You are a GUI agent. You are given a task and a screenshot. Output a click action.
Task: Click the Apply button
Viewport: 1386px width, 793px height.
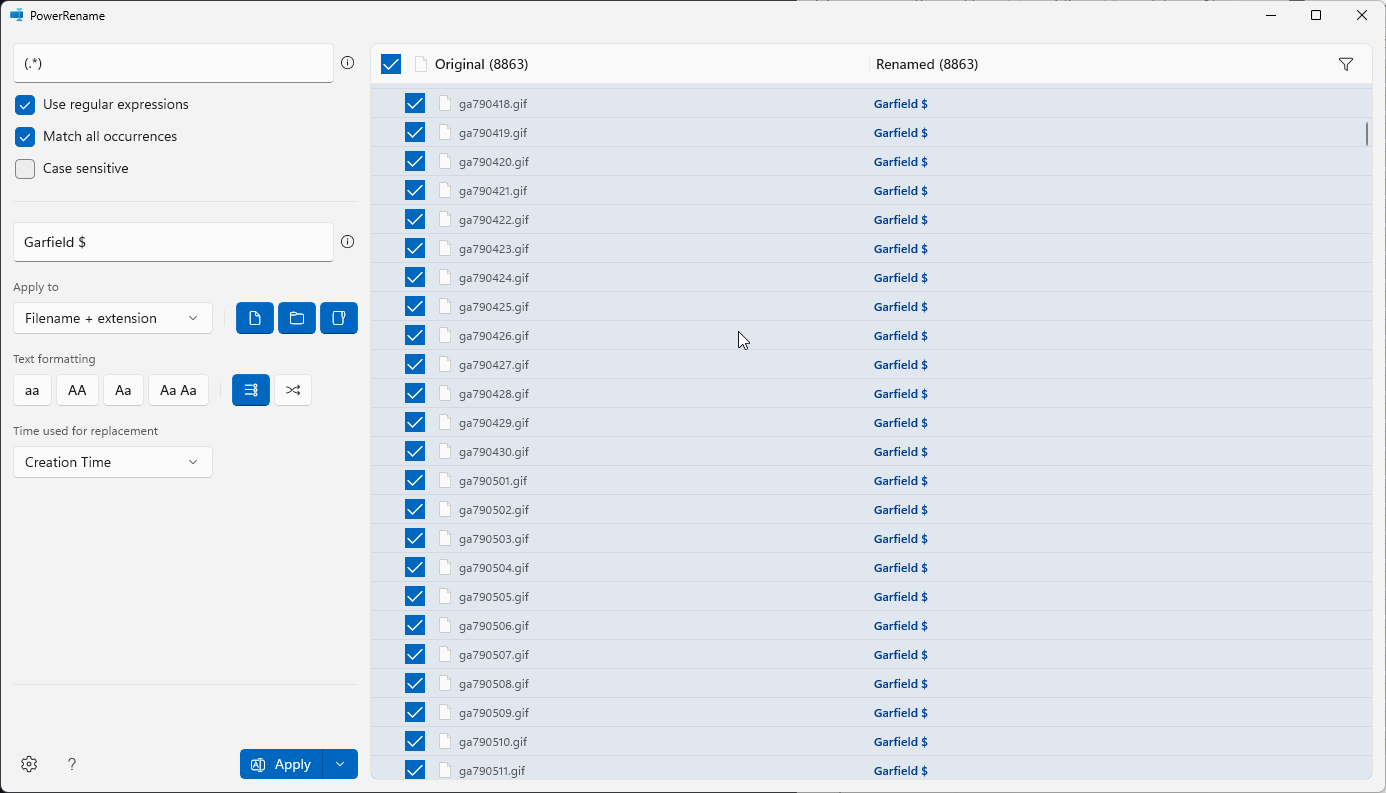[281, 764]
